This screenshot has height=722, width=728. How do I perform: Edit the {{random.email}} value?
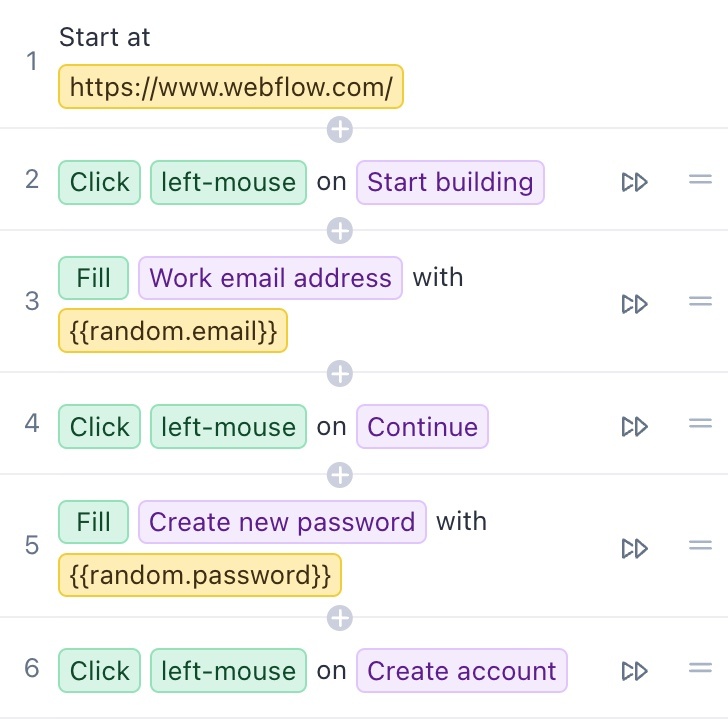173,331
